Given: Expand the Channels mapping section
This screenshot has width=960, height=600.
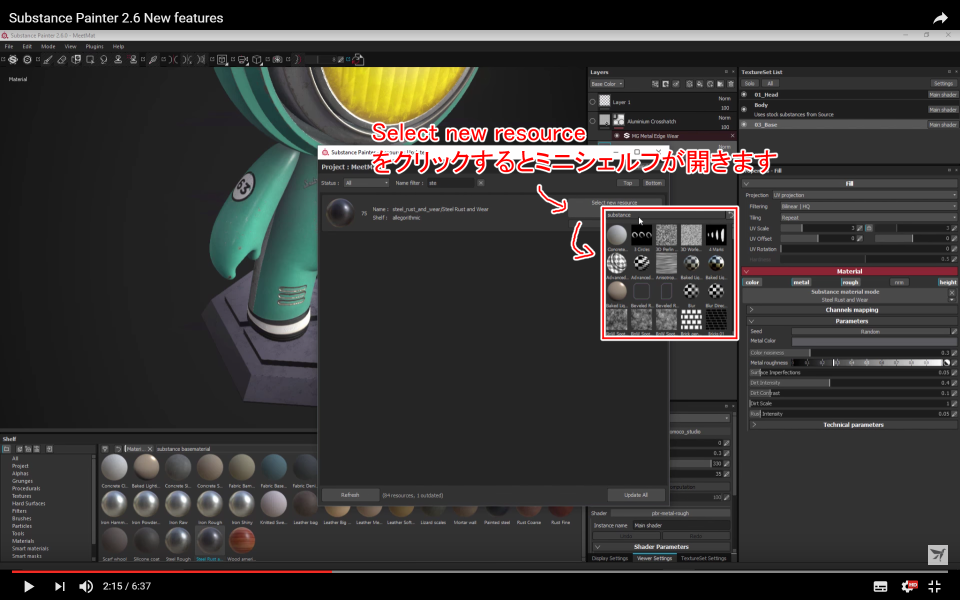Looking at the screenshot, I should coord(850,310).
